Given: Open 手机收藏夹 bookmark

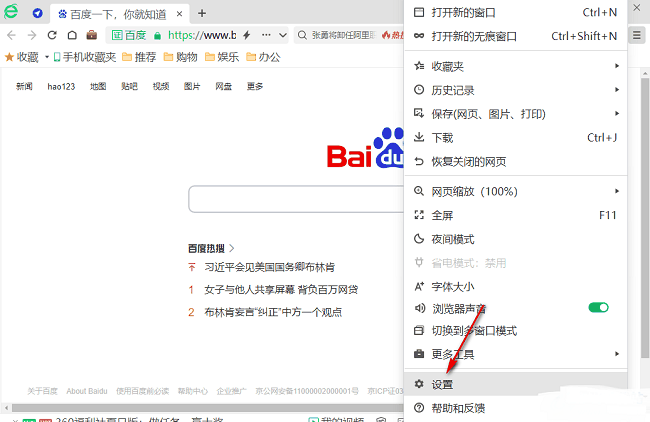Looking at the screenshot, I should [85, 57].
